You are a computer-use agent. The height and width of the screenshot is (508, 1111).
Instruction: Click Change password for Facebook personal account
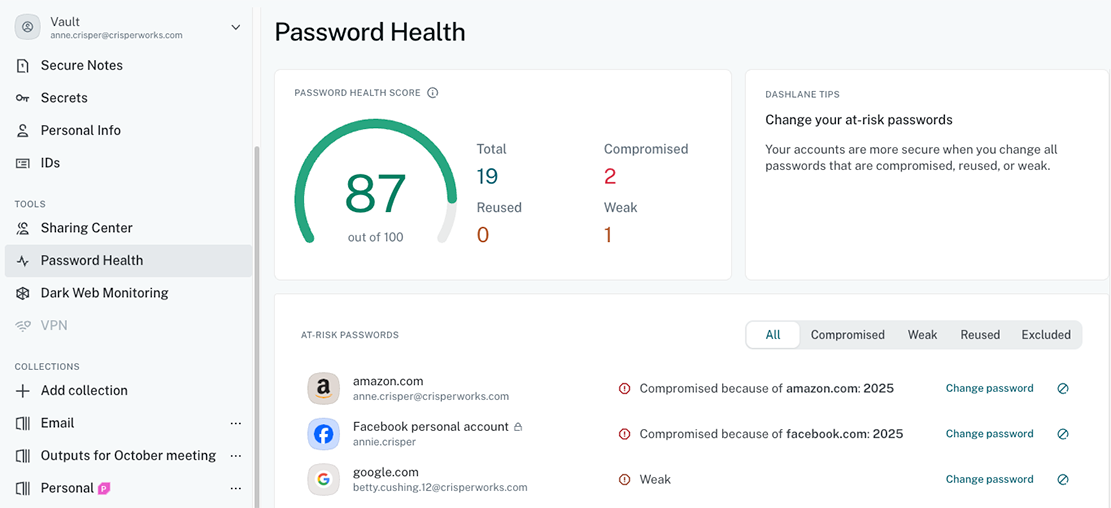(x=989, y=434)
